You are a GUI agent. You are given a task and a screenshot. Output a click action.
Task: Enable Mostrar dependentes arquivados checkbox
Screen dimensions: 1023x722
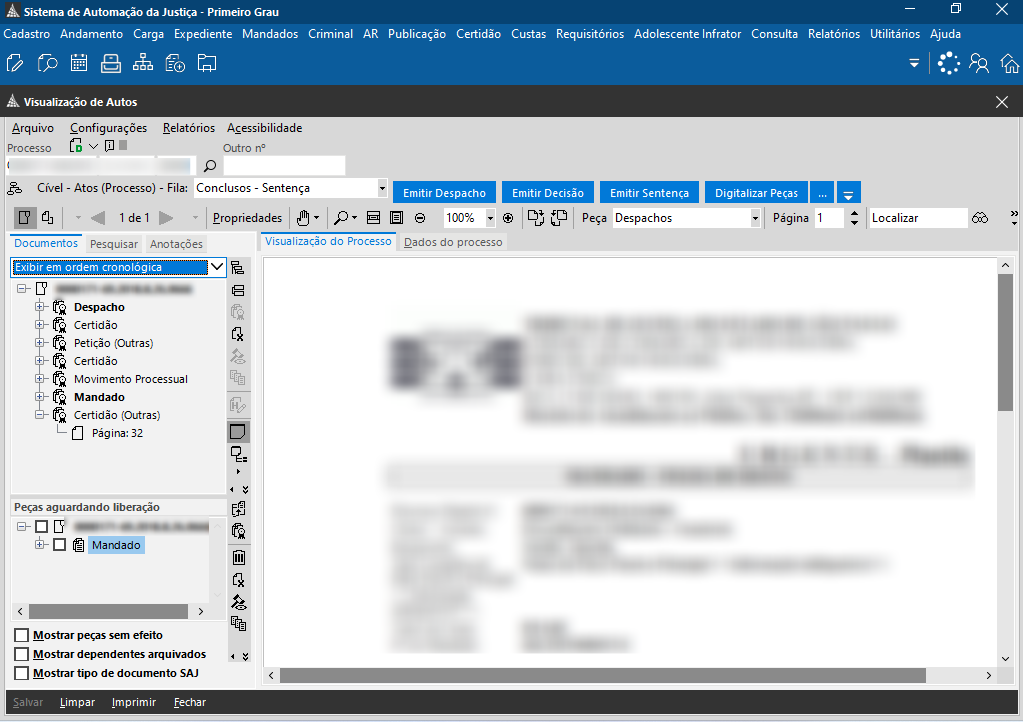click(x=22, y=654)
